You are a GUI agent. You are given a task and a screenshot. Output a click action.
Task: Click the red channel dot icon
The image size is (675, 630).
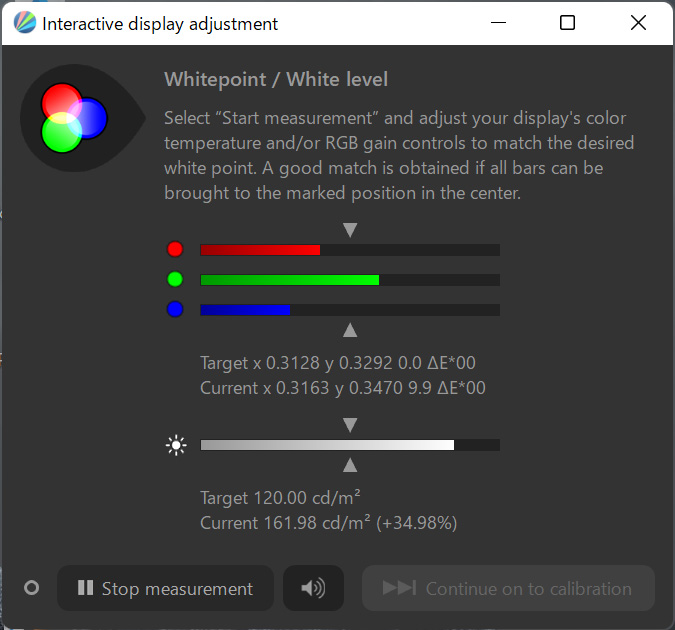pyautogui.click(x=175, y=249)
